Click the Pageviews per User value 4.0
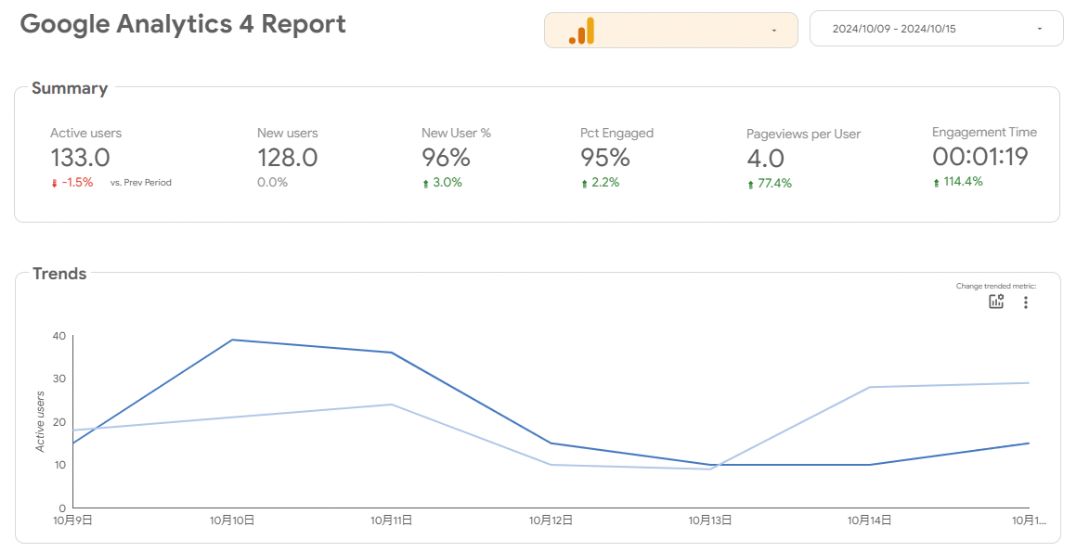The height and width of the screenshot is (552, 1076). click(765, 159)
